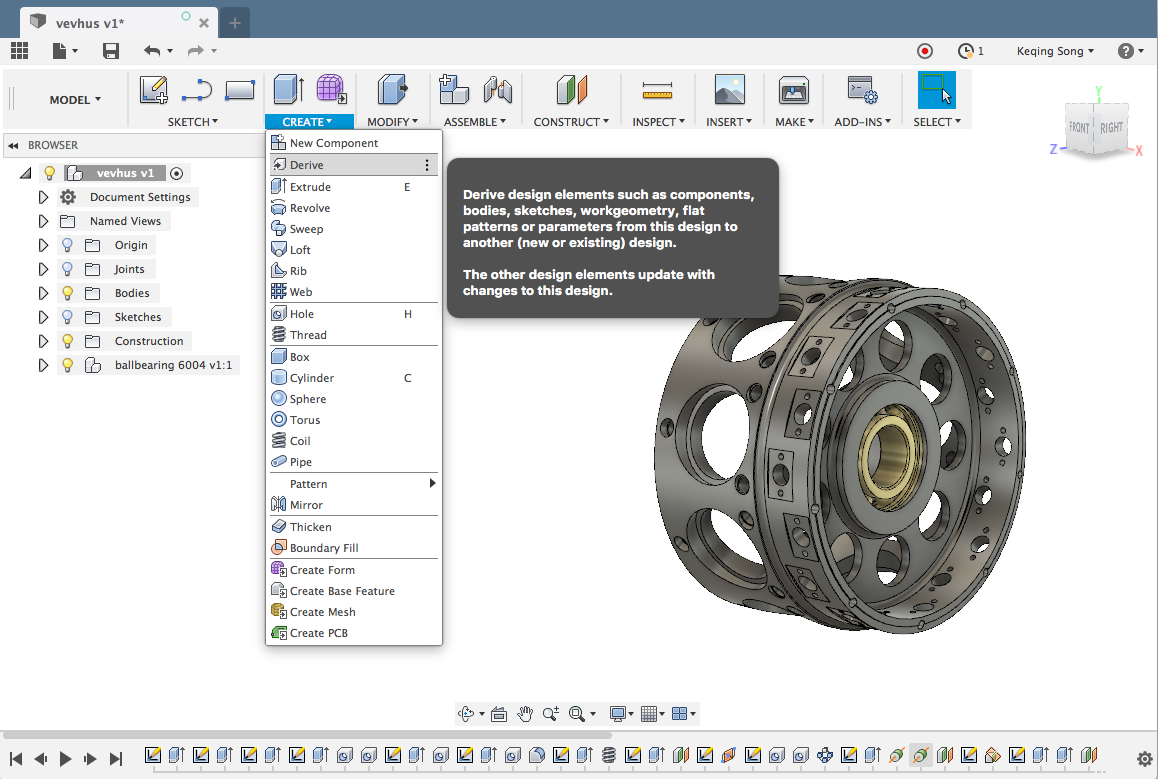This screenshot has height=779, width=1158.
Task: Click the timeline play button
Action: (x=66, y=759)
